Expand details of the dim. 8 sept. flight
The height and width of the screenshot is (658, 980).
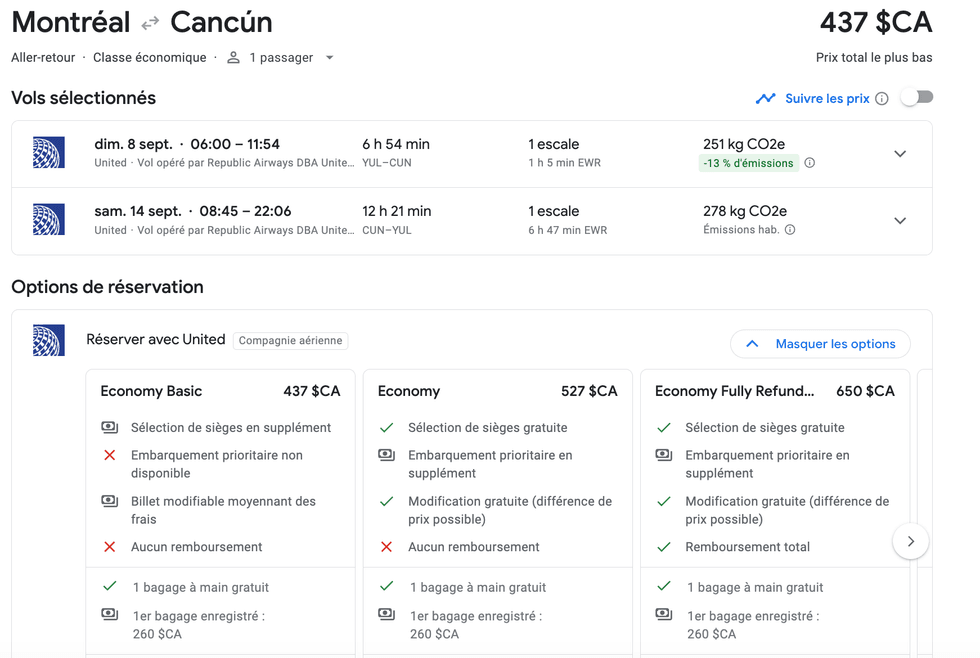pyautogui.click(x=900, y=153)
